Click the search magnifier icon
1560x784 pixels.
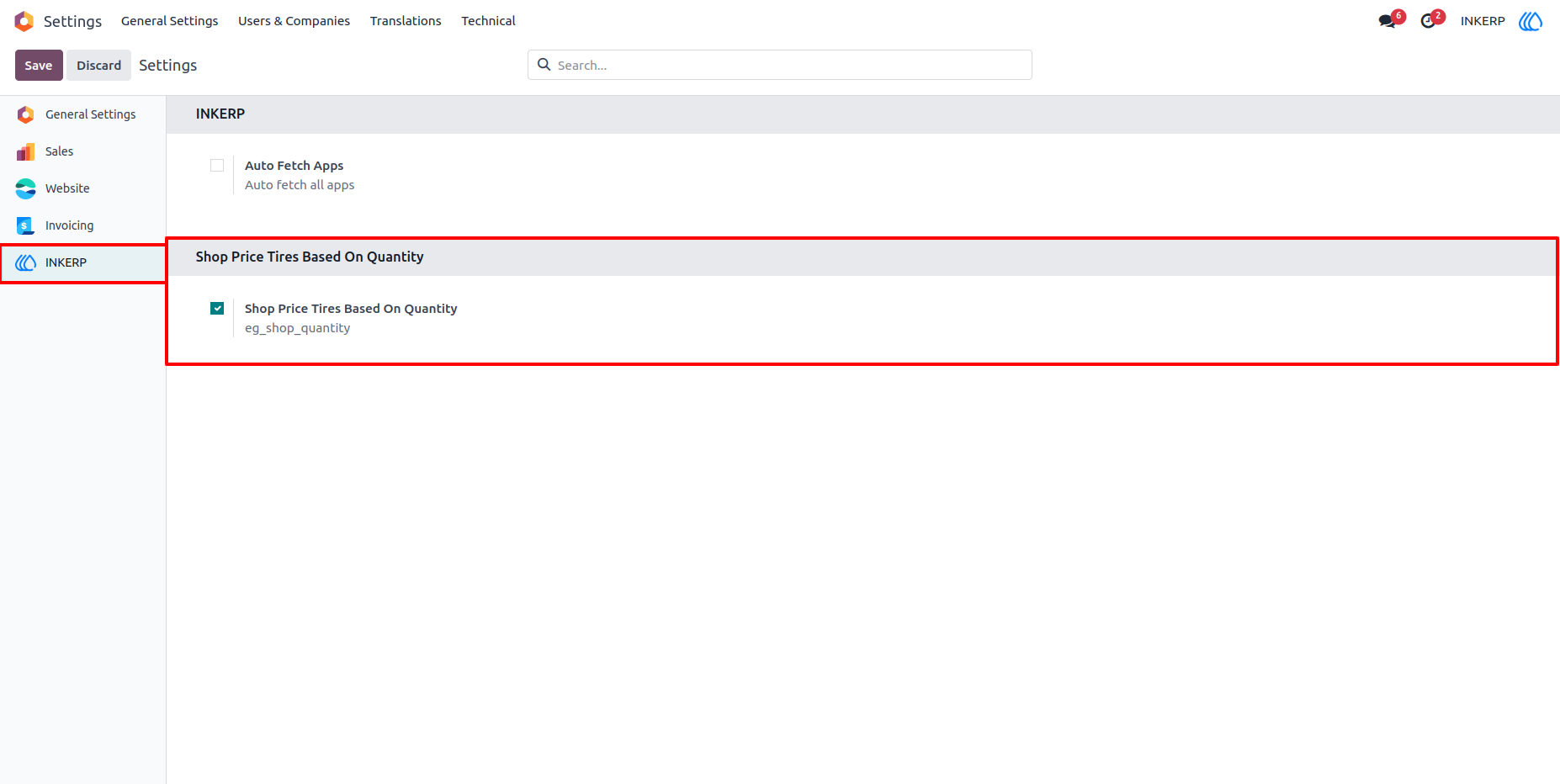pos(544,65)
